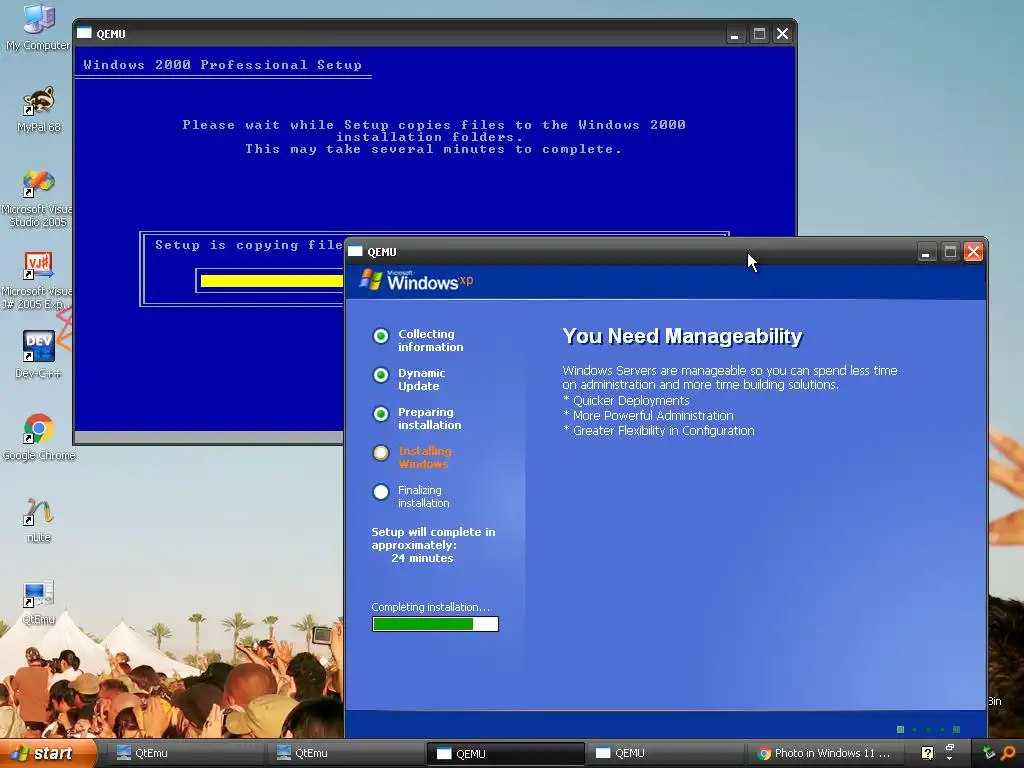Maximize the Windows XP setup QEMU window

(x=950, y=252)
